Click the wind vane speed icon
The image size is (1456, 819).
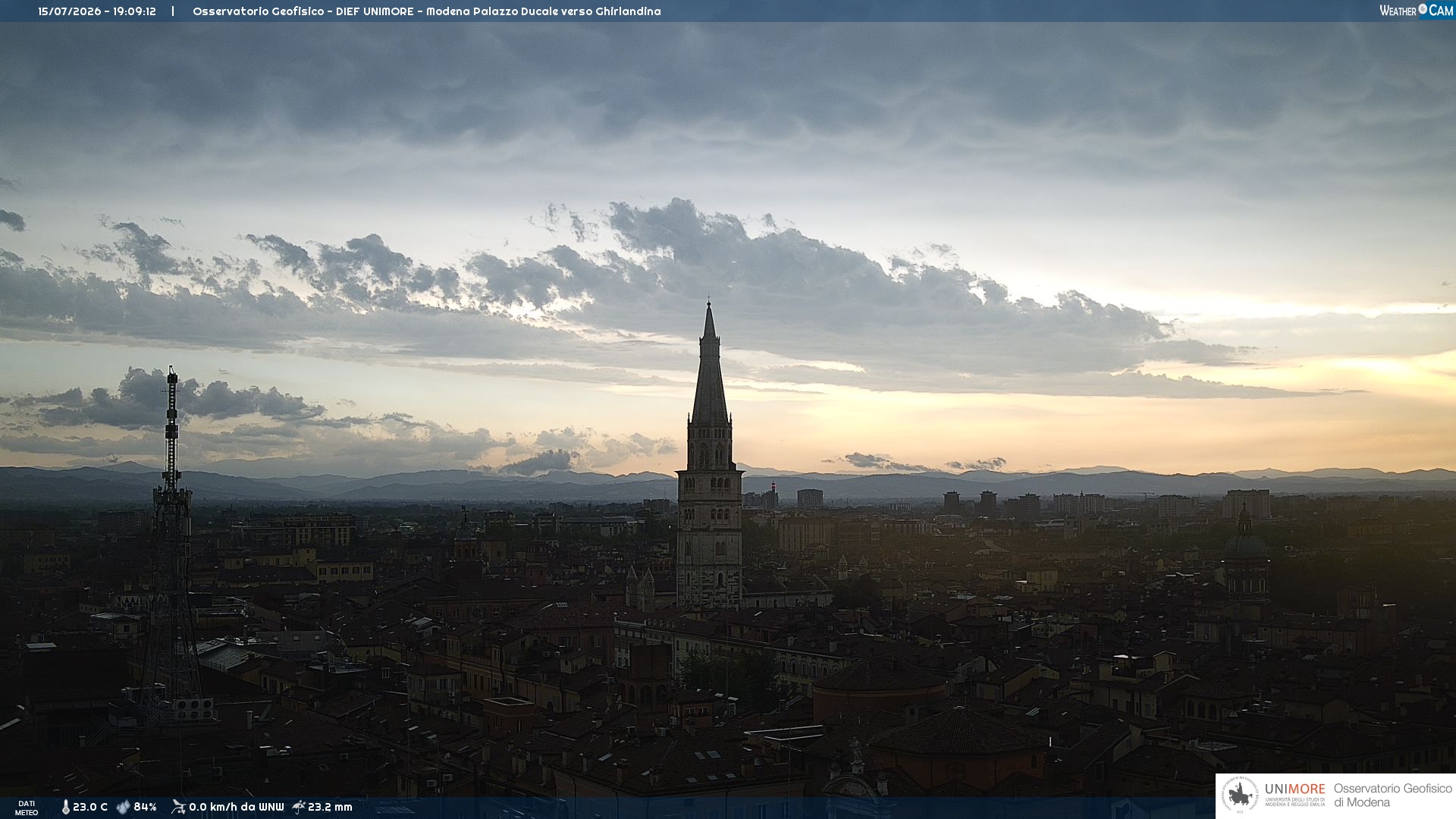[x=178, y=807]
